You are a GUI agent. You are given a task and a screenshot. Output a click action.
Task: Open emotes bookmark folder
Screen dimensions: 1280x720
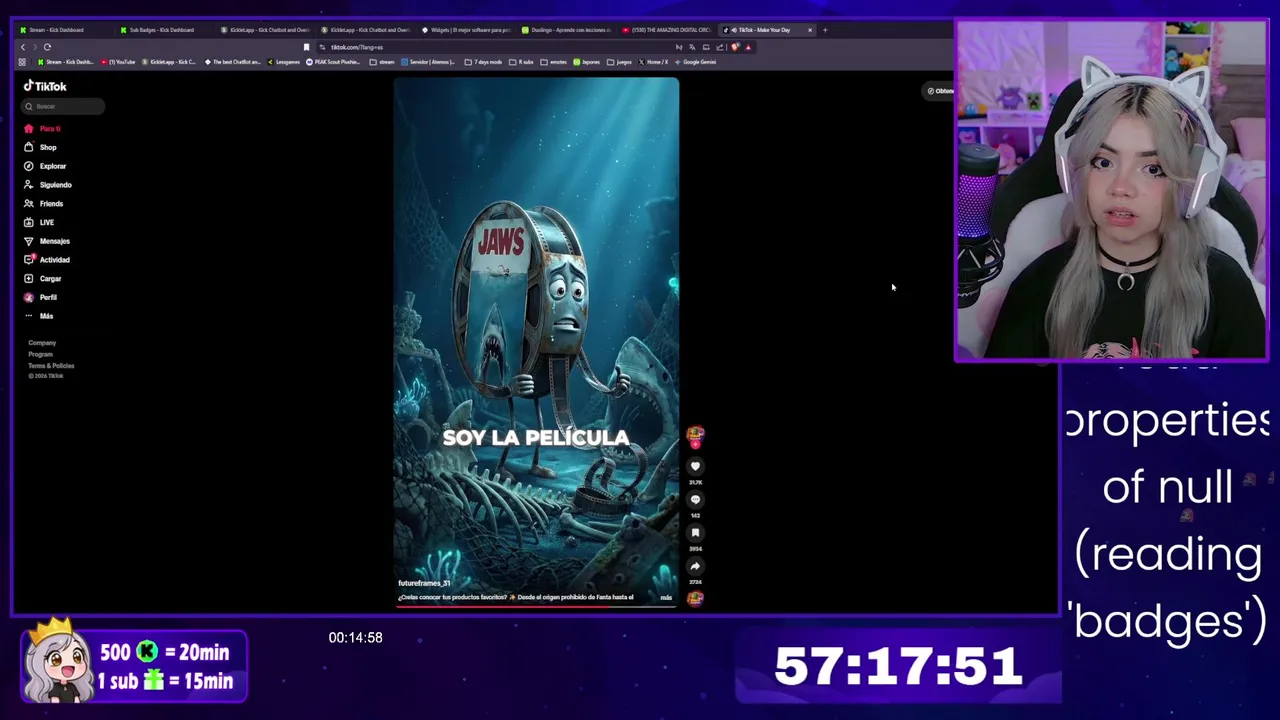[x=554, y=62]
